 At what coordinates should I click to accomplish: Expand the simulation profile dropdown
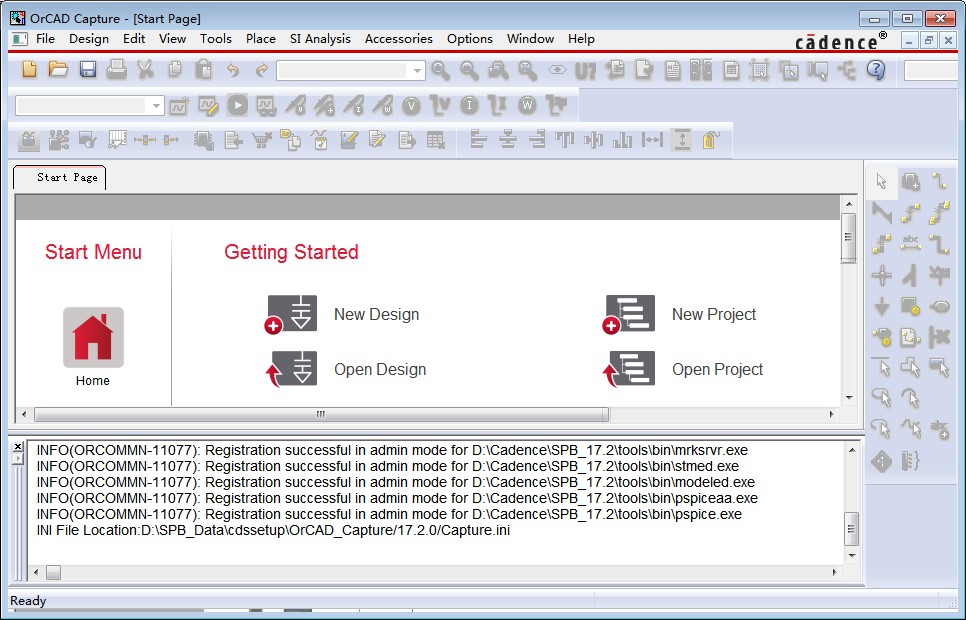[156, 106]
